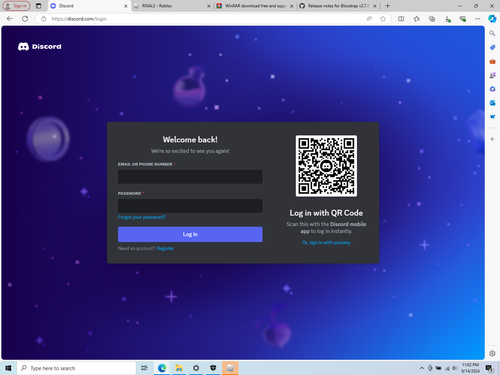The width and height of the screenshot is (500, 375).
Task: View site information lock icon
Action: pyautogui.click(x=43, y=19)
